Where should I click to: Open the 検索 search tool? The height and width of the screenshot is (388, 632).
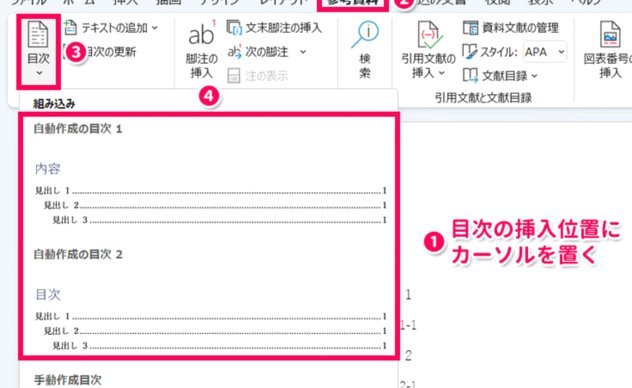365,50
